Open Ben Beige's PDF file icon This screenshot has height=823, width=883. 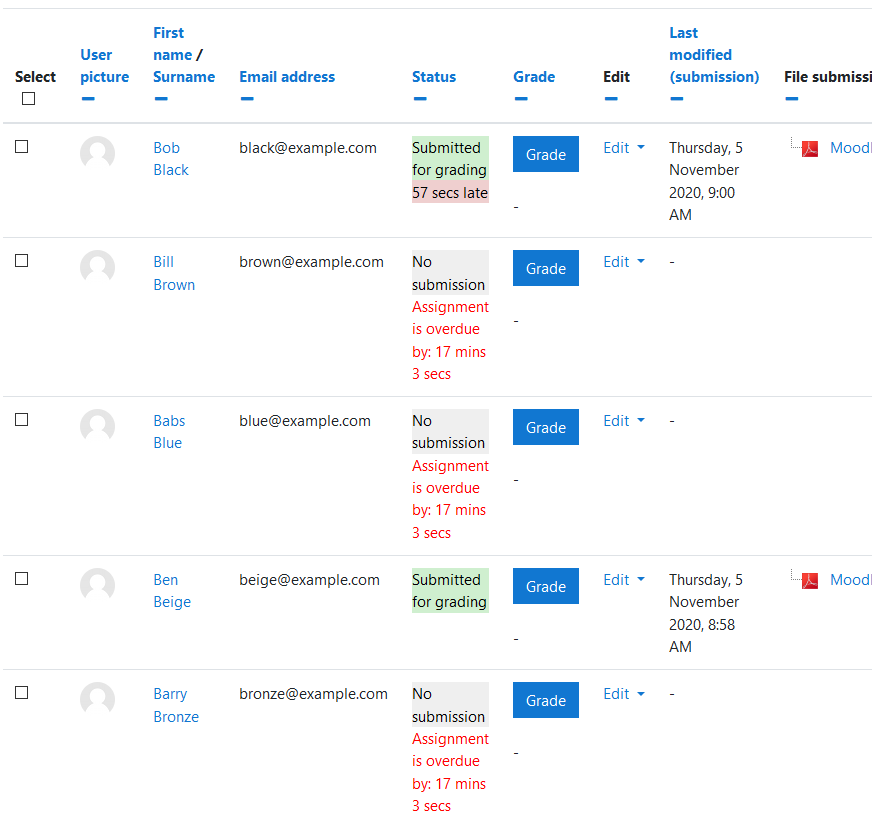coord(809,581)
